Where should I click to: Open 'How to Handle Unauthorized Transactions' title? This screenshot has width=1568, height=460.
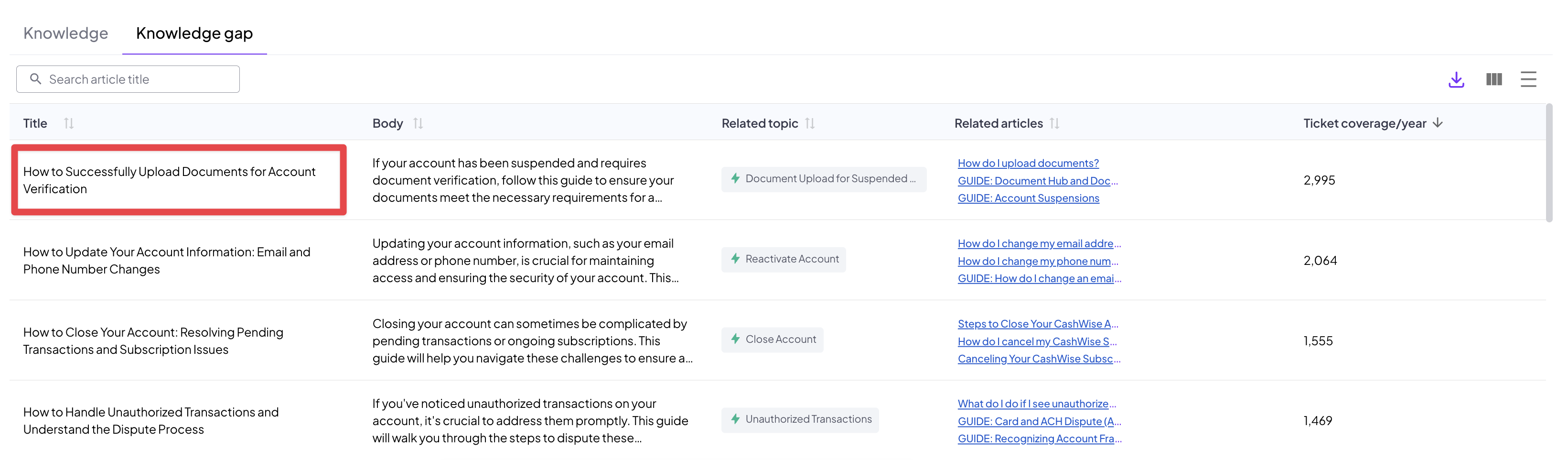click(x=151, y=421)
